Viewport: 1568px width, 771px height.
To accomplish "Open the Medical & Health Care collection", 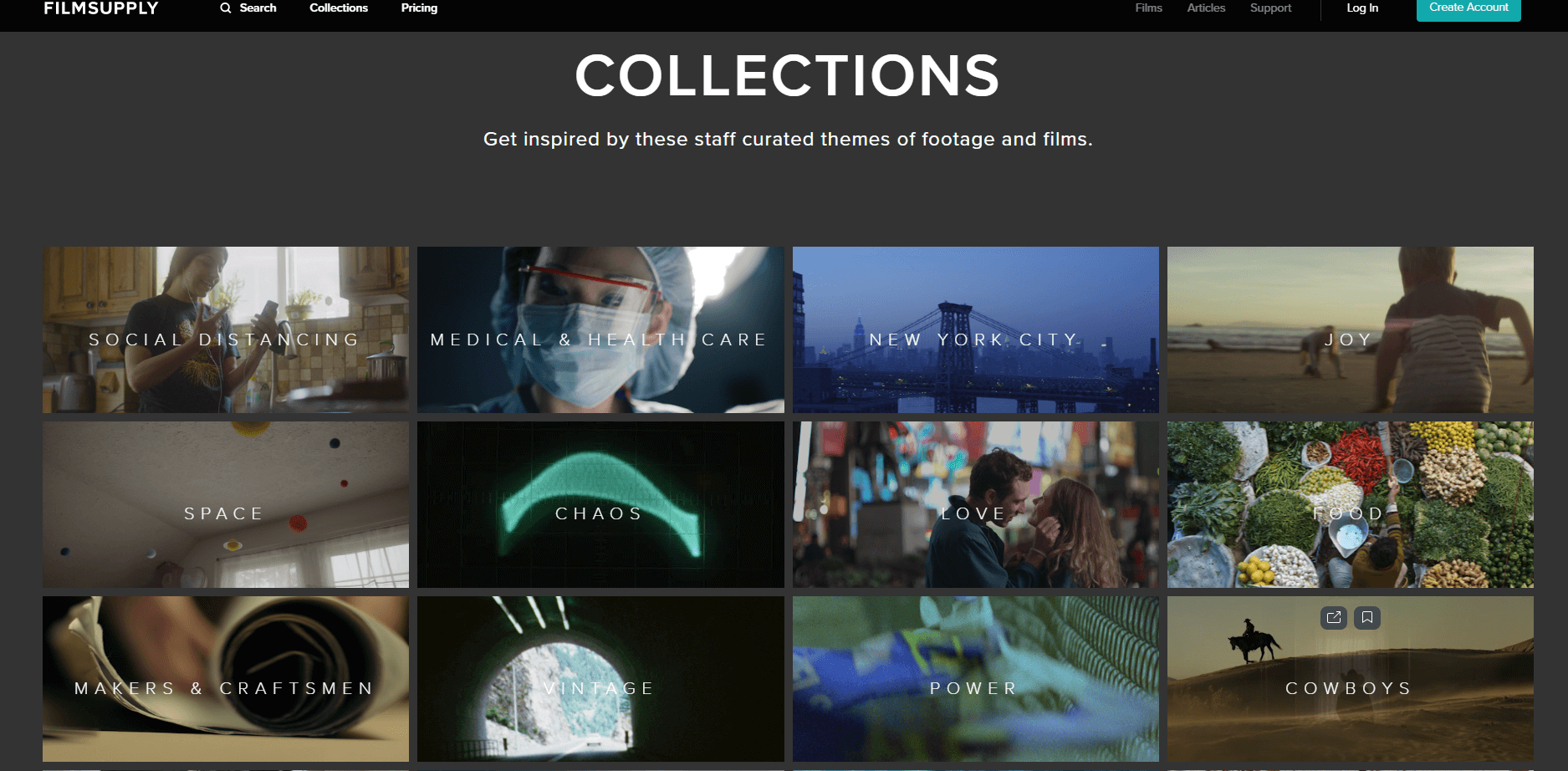I will coord(599,330).
